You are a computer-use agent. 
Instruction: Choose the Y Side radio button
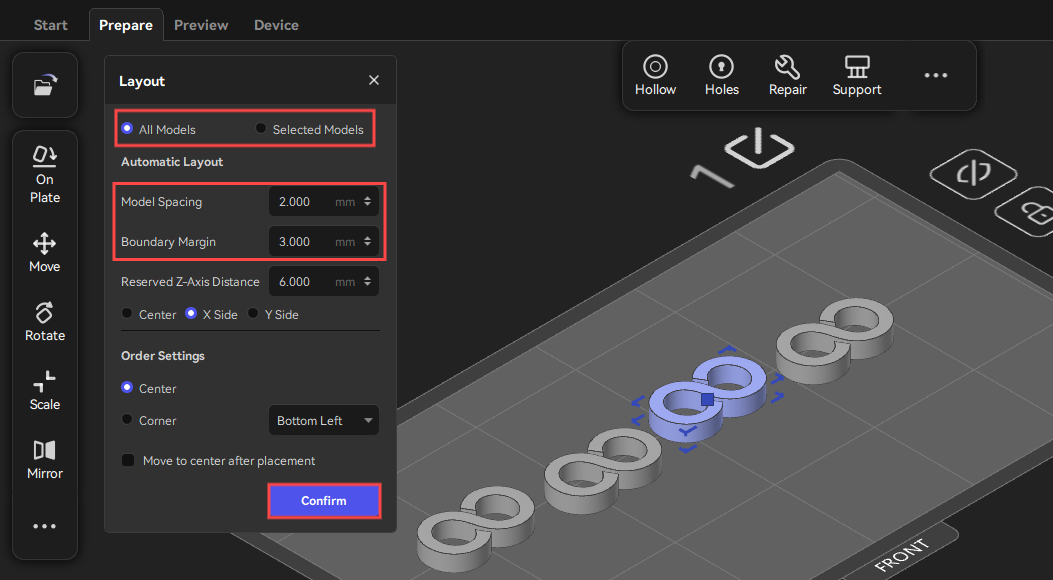pos(254,314)
